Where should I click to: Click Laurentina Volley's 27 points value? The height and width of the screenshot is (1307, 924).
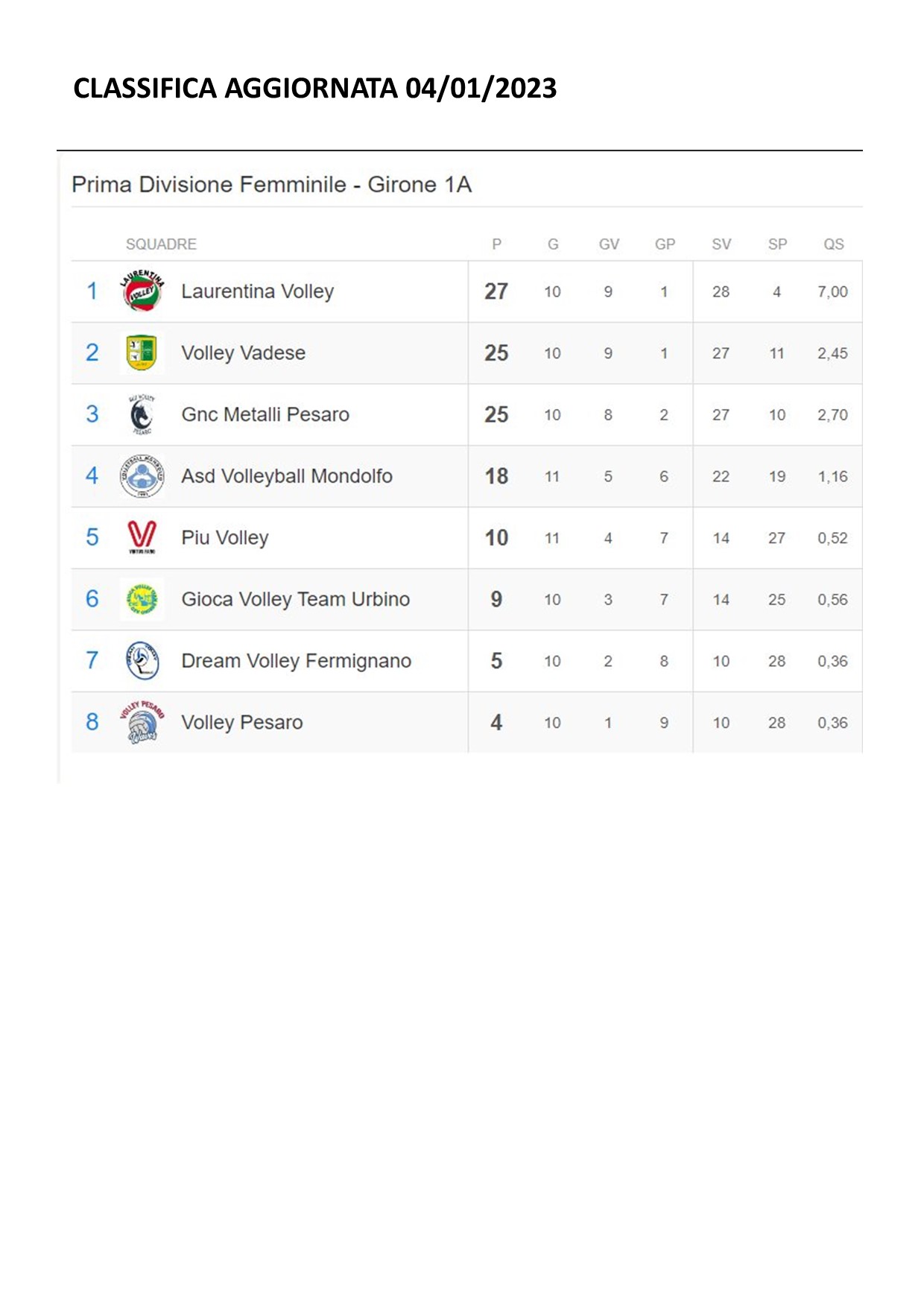click(496, 291)
